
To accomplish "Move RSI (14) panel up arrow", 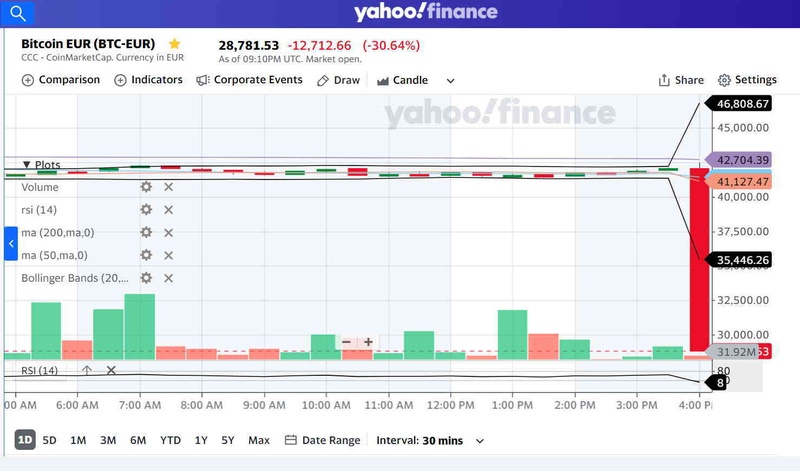I will (x=87, y=370).
